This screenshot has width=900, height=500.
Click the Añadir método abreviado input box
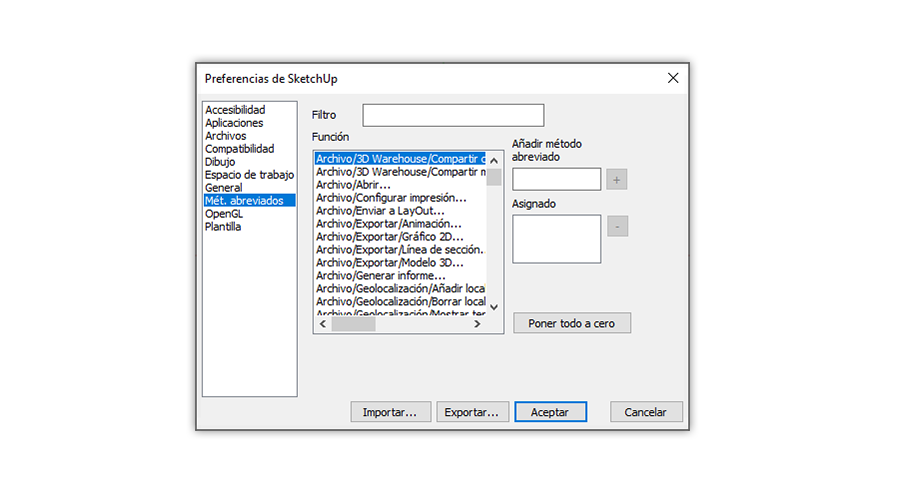(x=556, y=180)
